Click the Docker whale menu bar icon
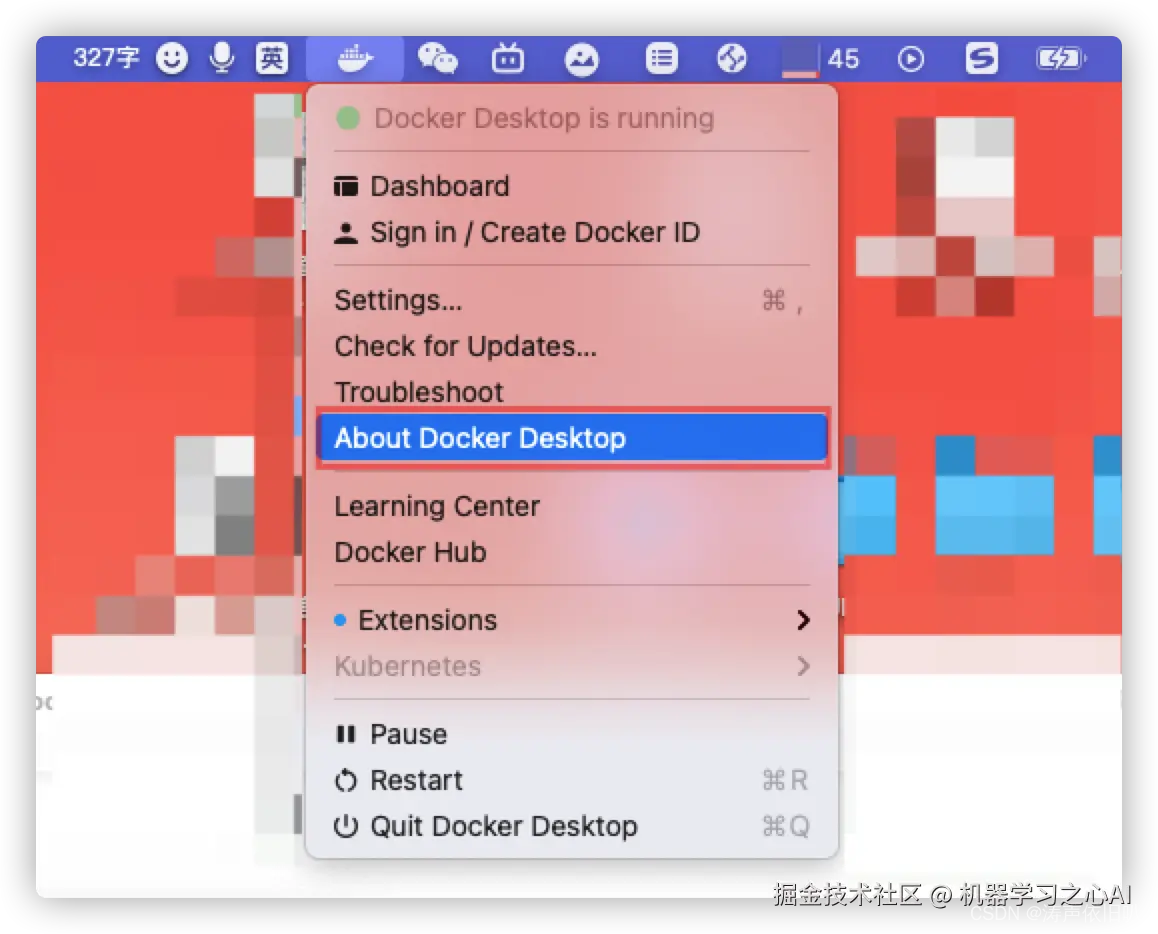Image resolution: width=1158 pixels, height=934 pixels. [x=355, y=58]
